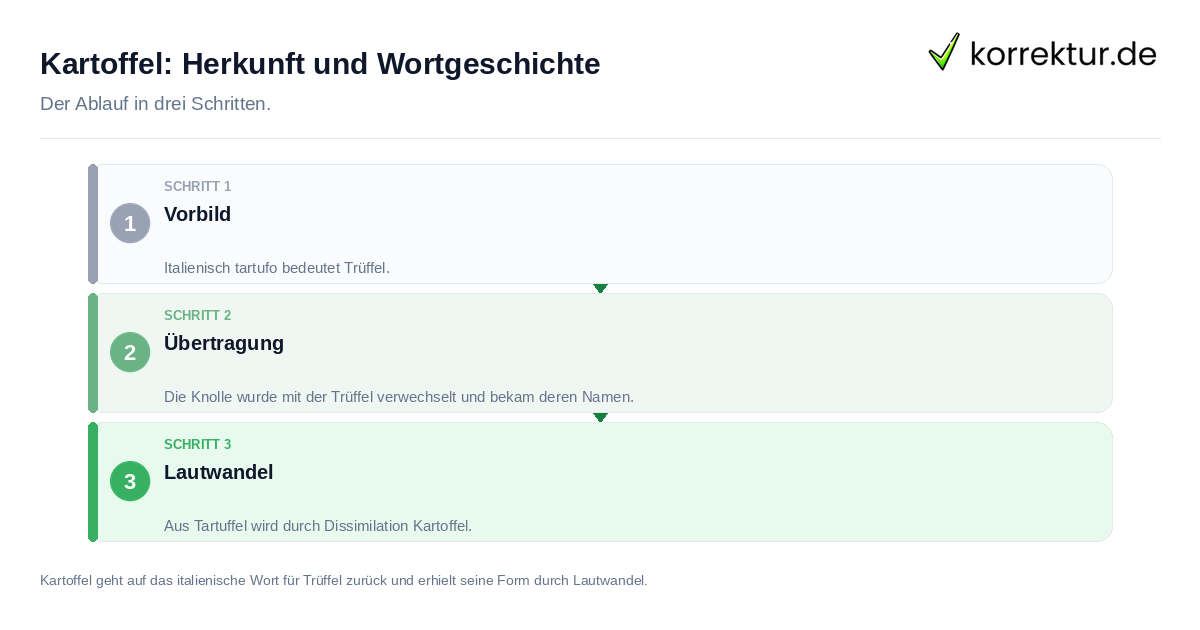Click footer sentence about italienische Wort
The image size is (1200, 630).
point(344,580)
